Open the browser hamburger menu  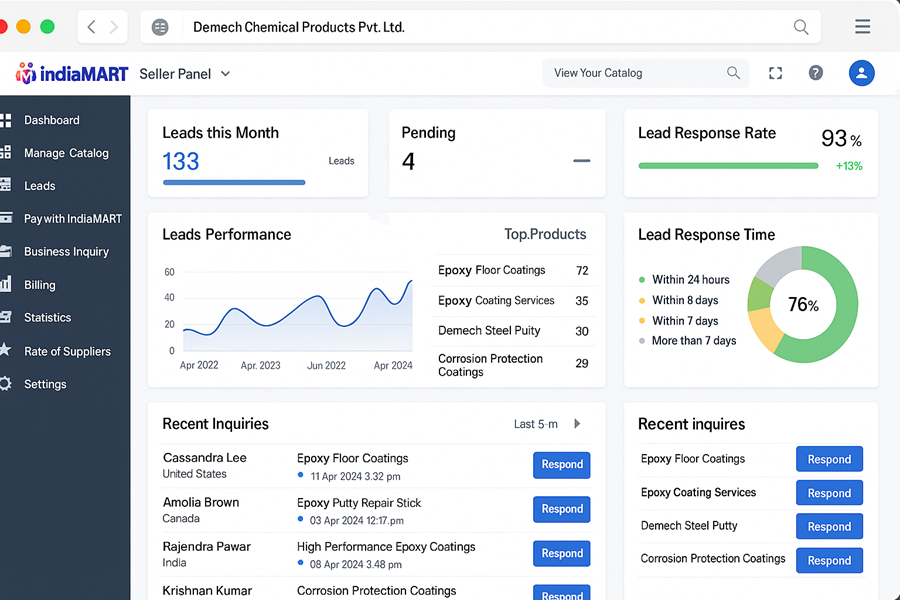pyautogui.click(x=862, y=26)
